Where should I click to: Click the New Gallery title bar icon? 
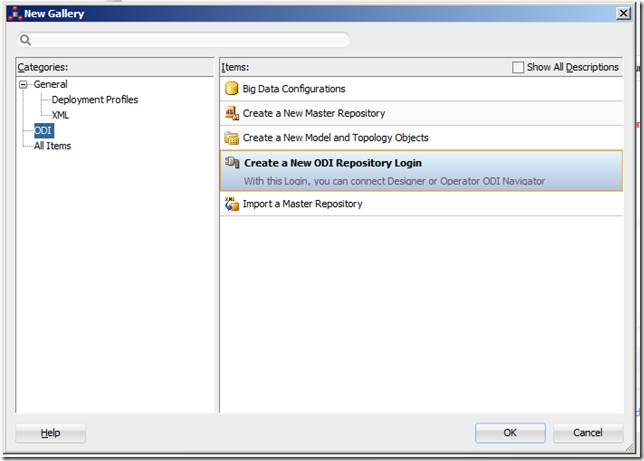pyautogui.click(x=15, y=14)
